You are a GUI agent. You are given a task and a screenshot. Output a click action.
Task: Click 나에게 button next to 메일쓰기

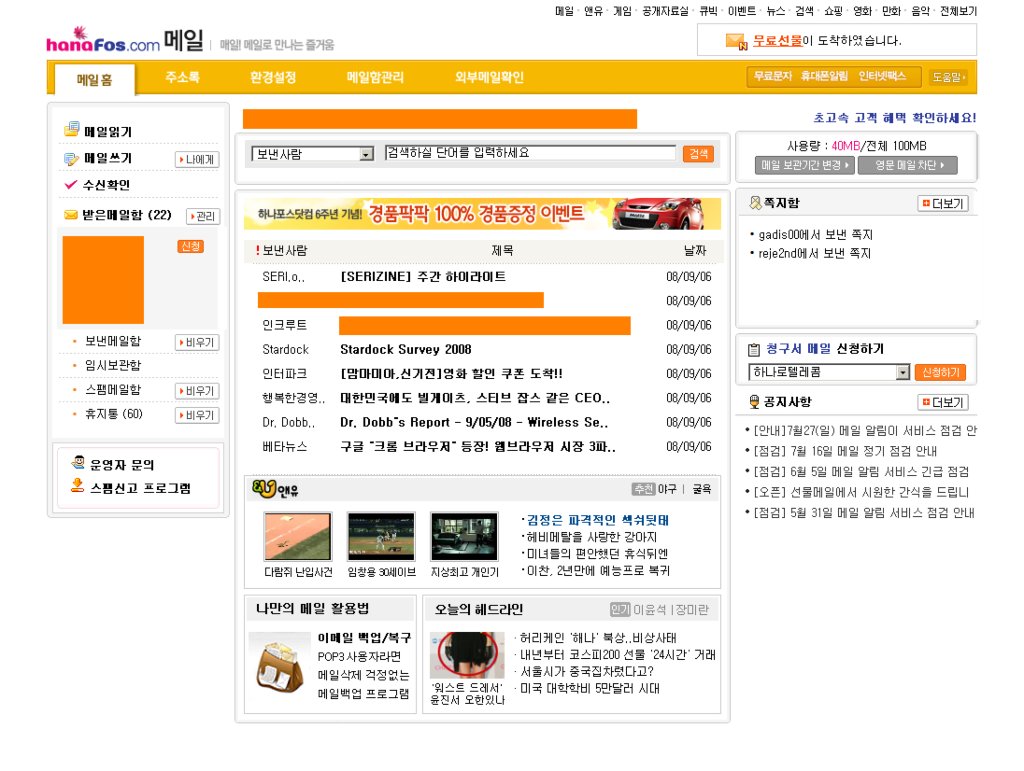coord(197,159)
